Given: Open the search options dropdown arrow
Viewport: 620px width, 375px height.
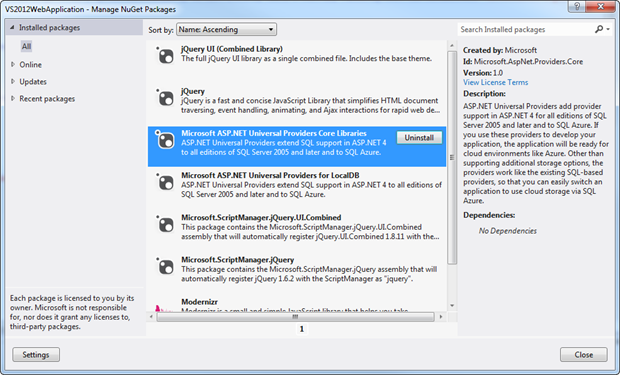Looking at the screenshot, I should [x=608, y=29].
